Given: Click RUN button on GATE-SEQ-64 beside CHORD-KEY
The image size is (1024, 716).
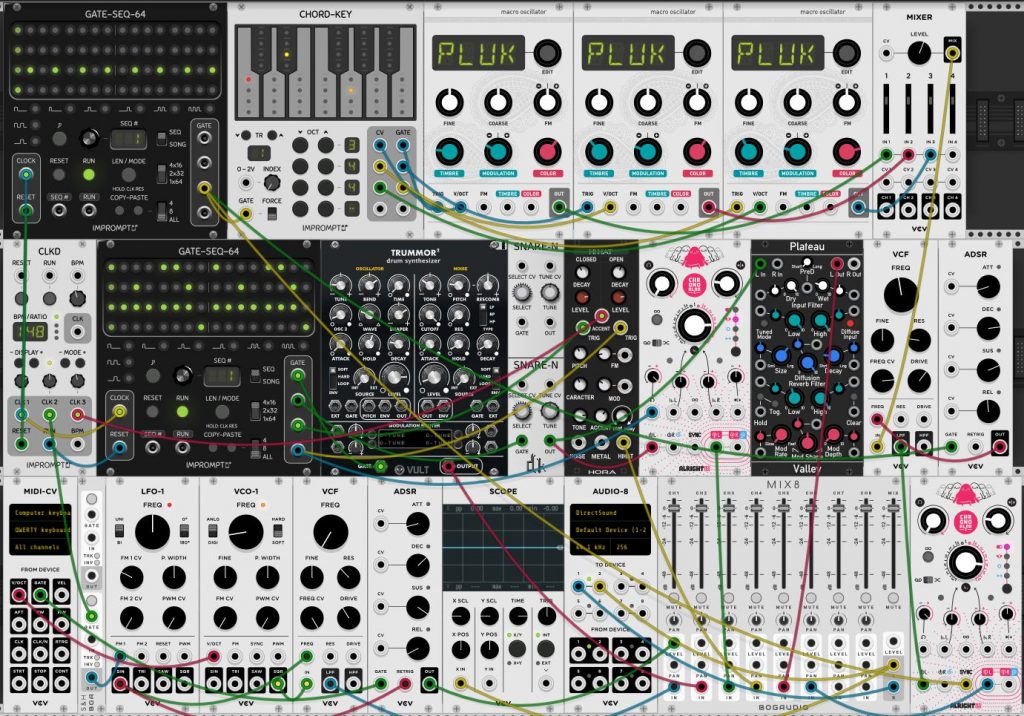Looking at the screenshot, I should pyautogui.click(x=89, y=174).
